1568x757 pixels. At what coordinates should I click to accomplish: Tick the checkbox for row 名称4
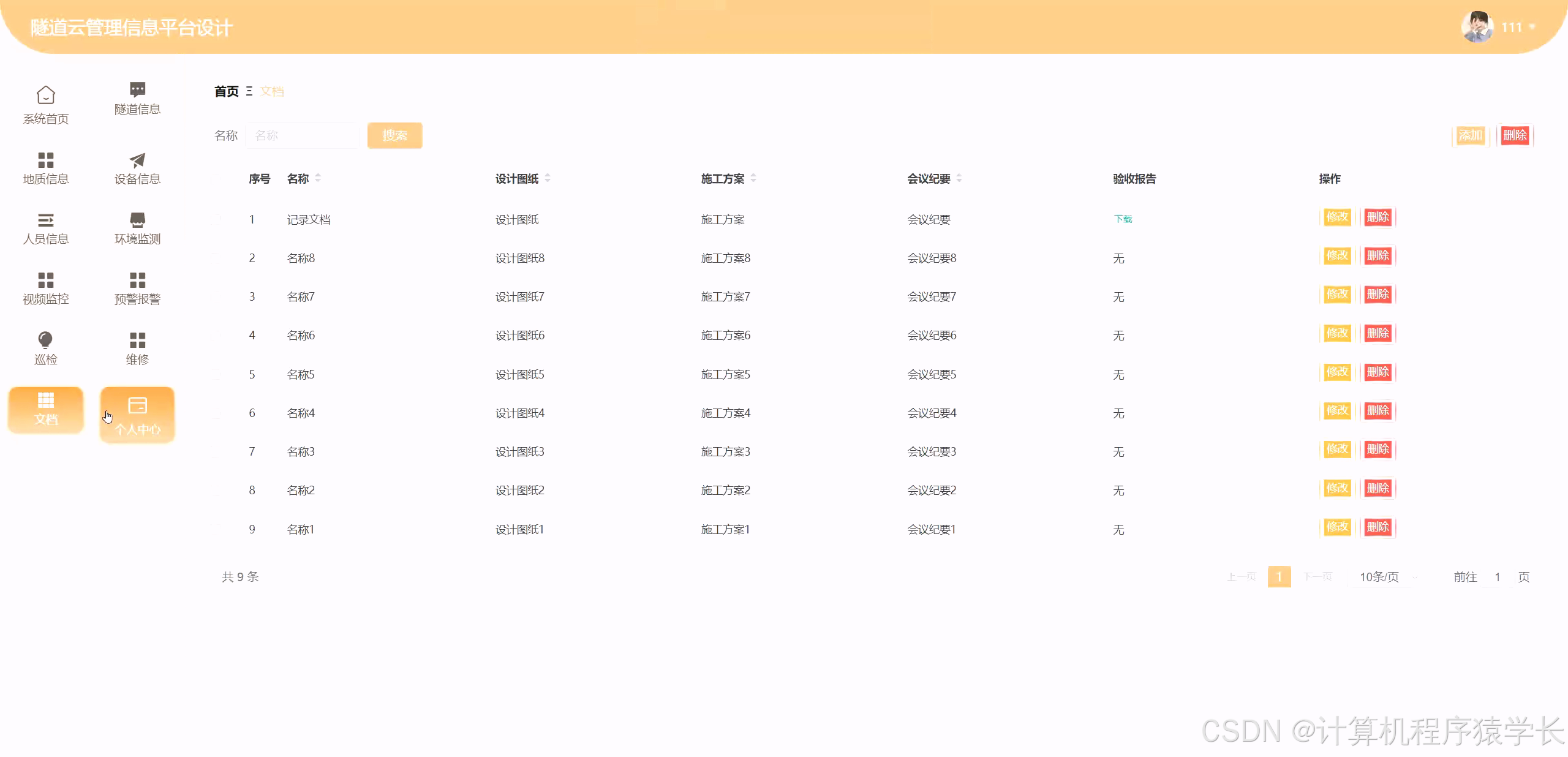click(x=217, y=412)
